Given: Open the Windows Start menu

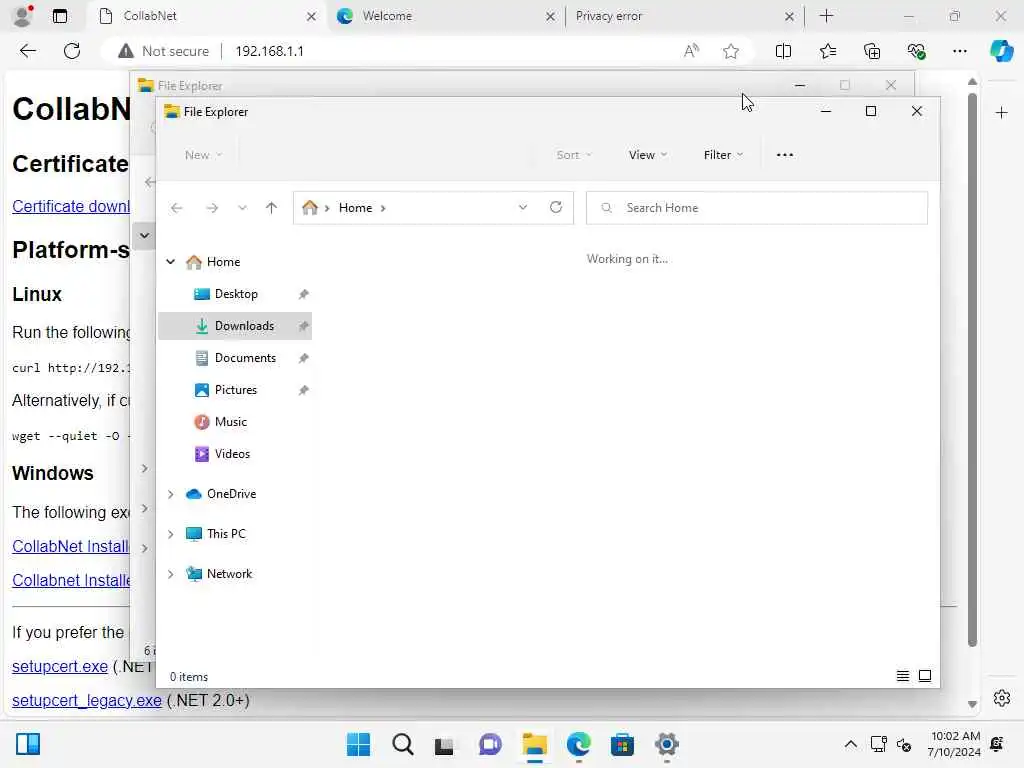Looking at the screenshot, I should pos(358,744).
